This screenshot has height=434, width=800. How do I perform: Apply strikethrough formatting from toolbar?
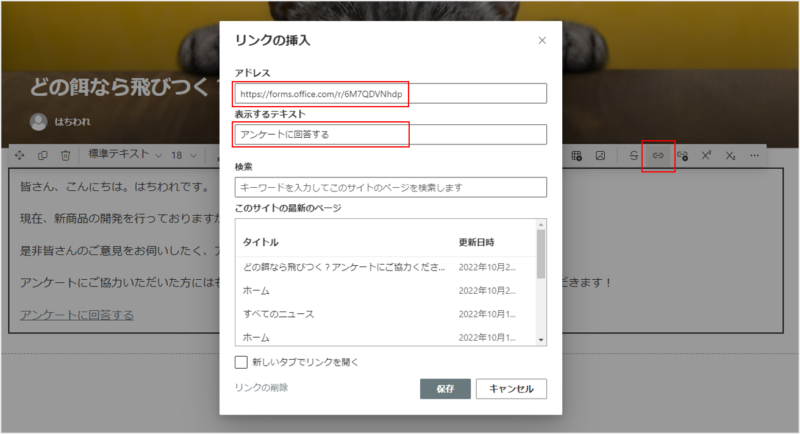click(634, 156)
